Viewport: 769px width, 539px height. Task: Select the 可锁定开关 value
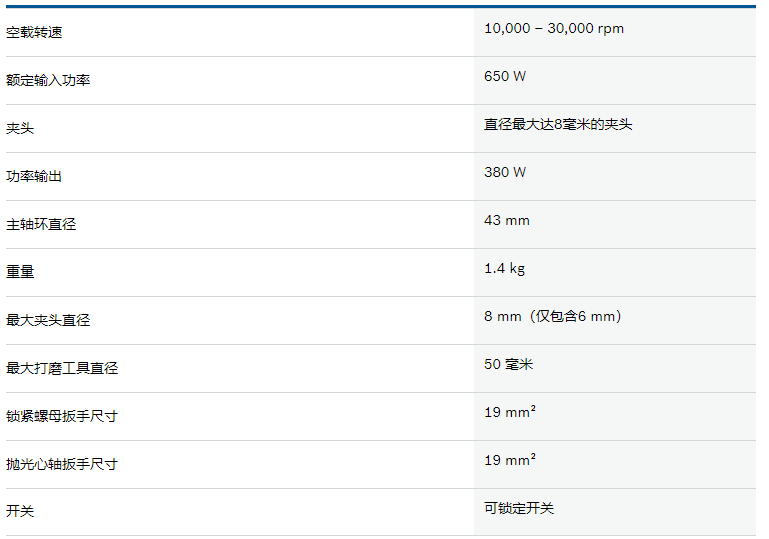(519, 508)
